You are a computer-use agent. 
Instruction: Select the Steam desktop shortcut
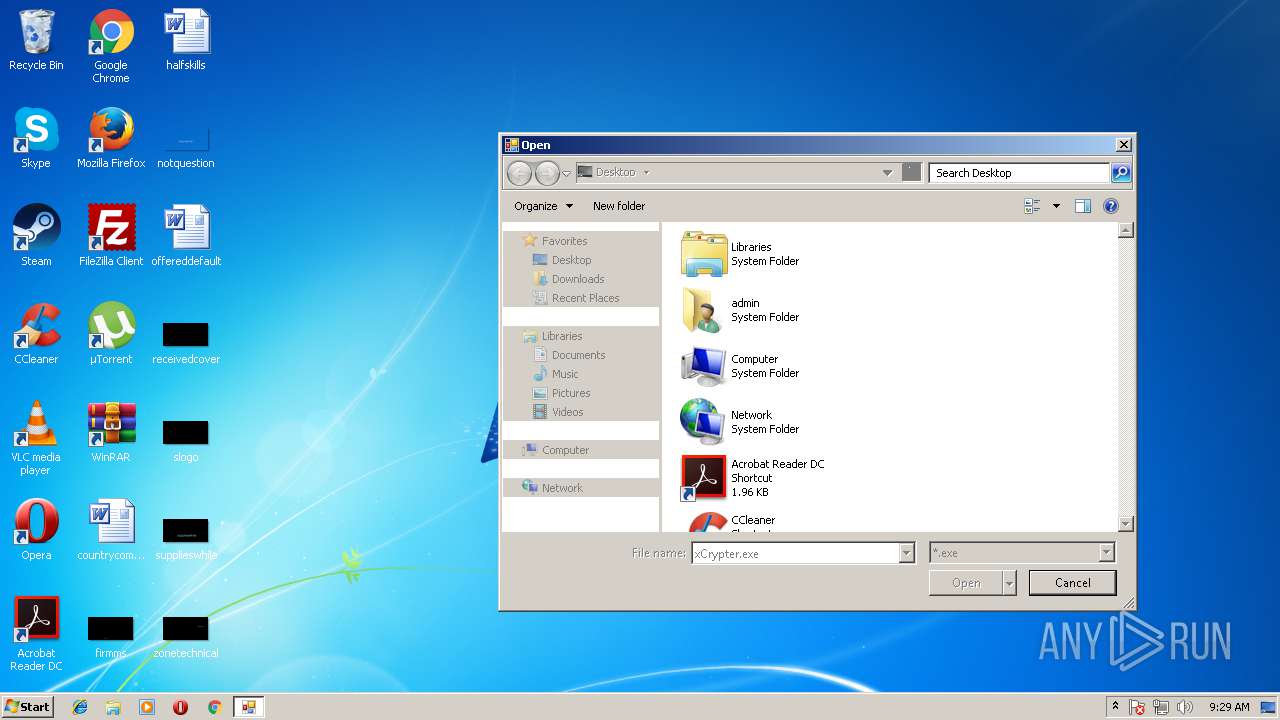(x=36, y=237)
